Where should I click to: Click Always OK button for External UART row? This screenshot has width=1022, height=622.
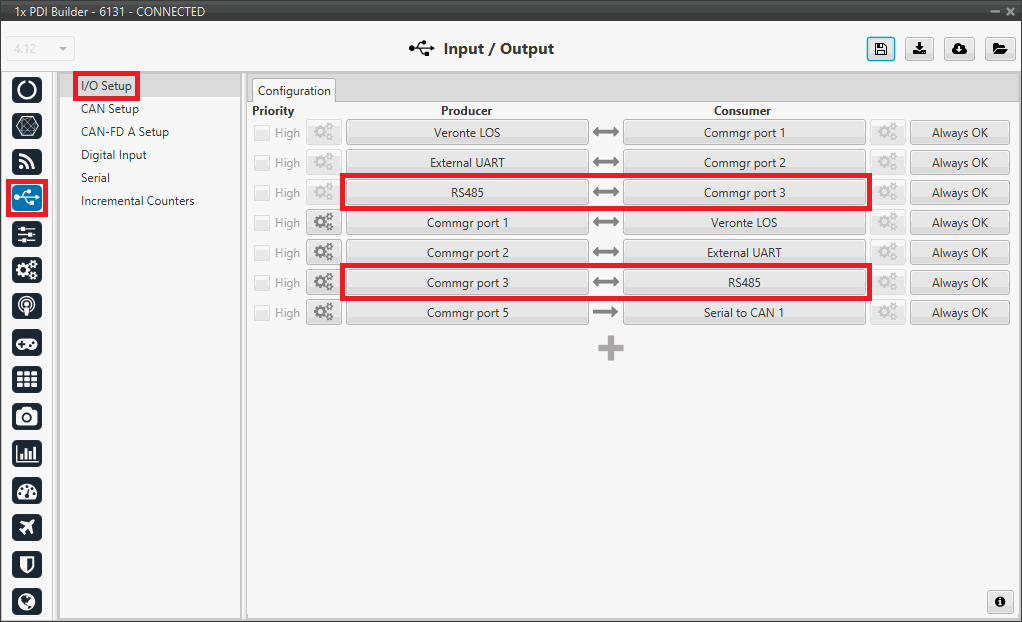pyautogui.click(x=959, y=163)
